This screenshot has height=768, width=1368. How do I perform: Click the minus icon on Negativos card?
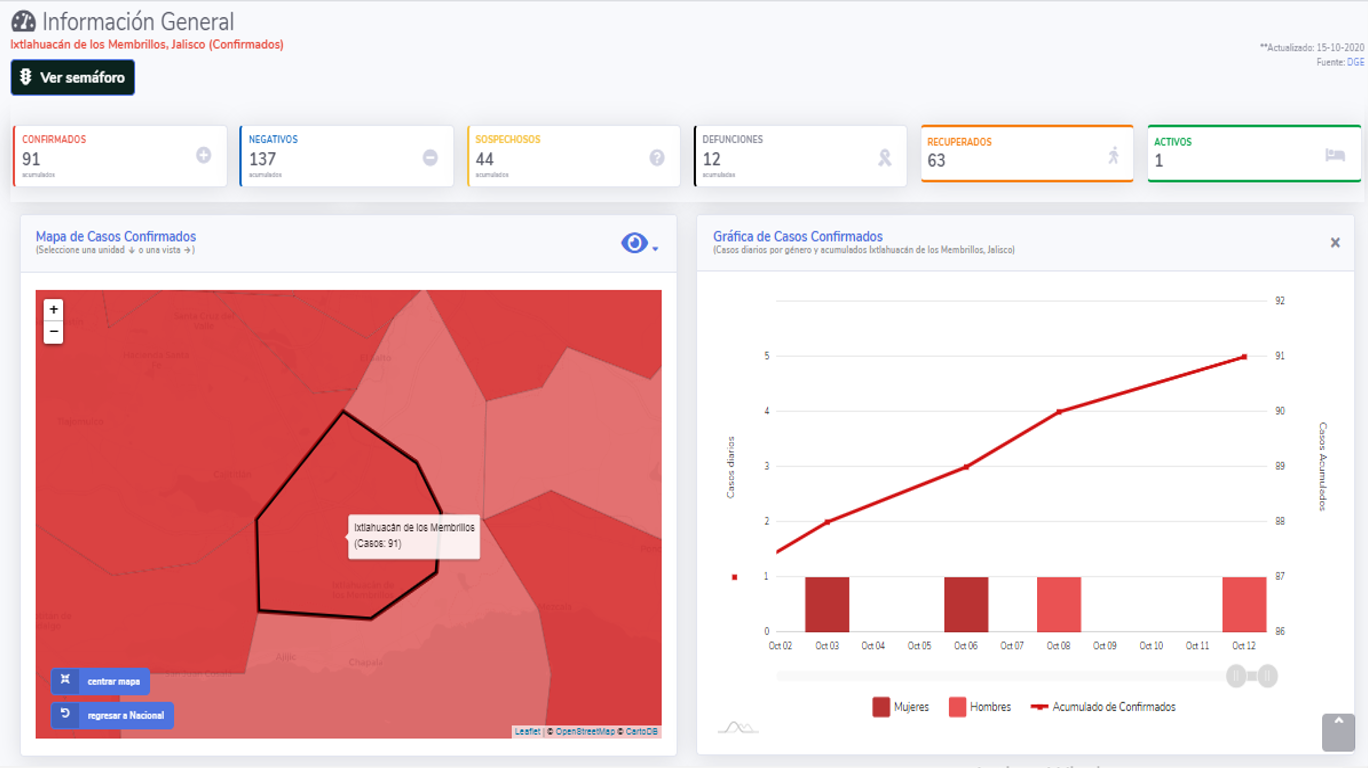430,157
